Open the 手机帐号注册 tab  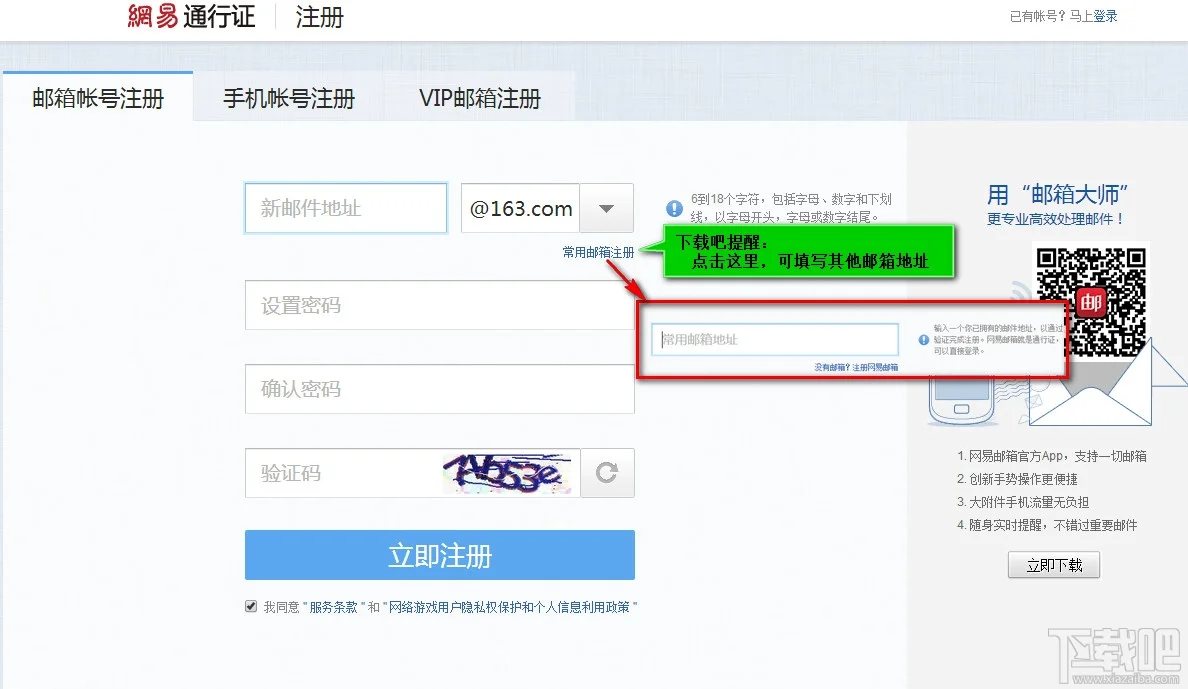coord(289,98)
